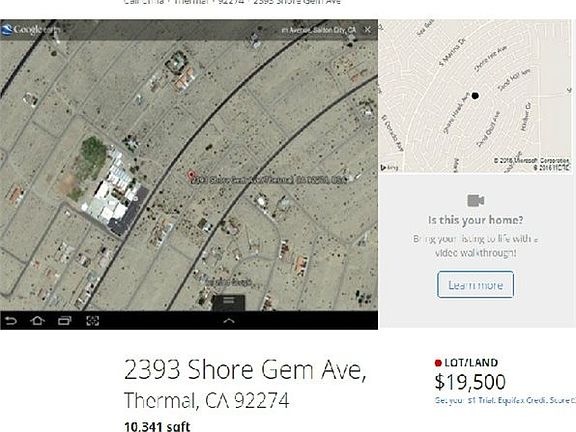Click the Shore Gem Ave breadcrumb

click(x=297, y=2)
